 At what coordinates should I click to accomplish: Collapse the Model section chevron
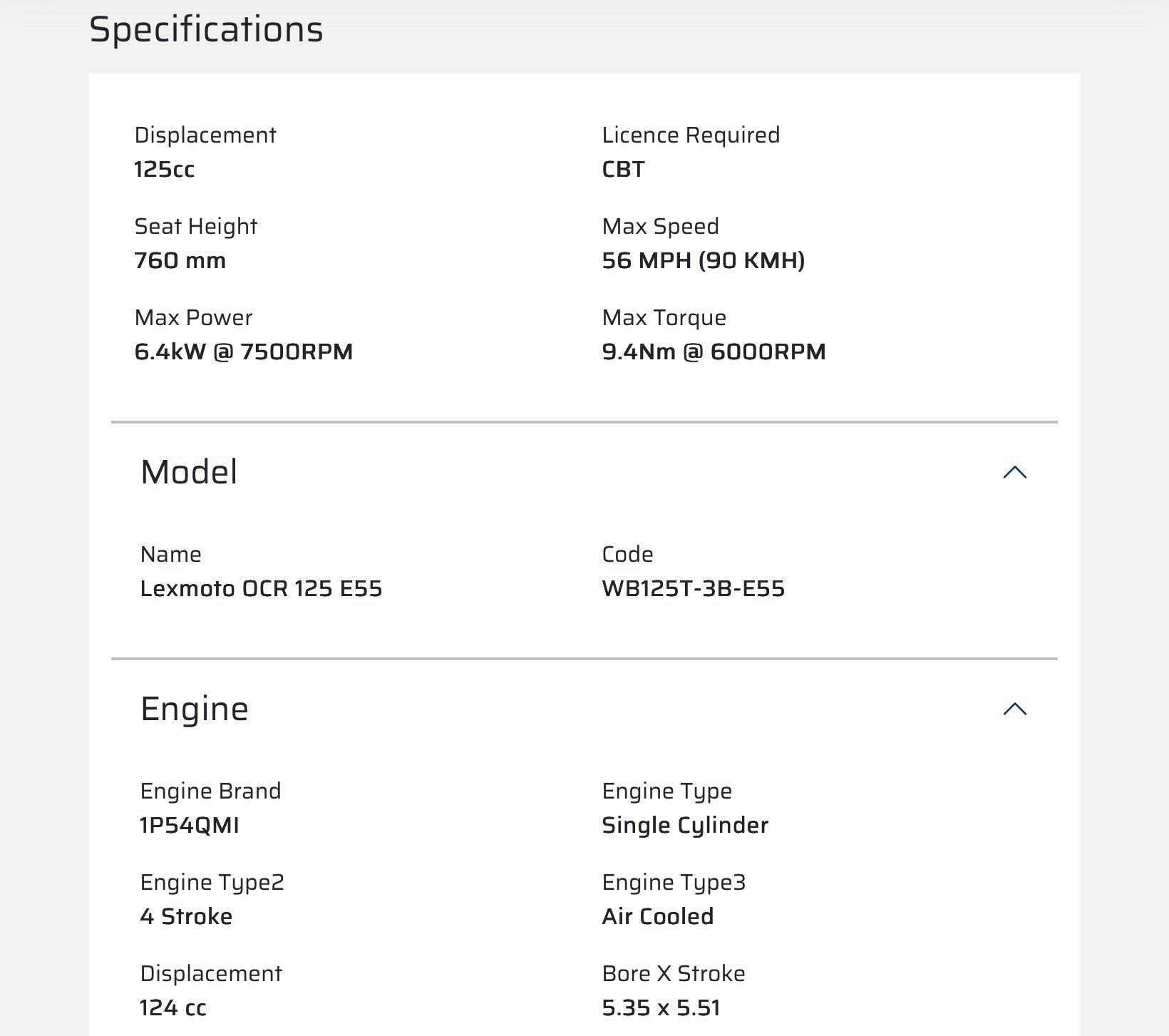[x=1014, y=472]
